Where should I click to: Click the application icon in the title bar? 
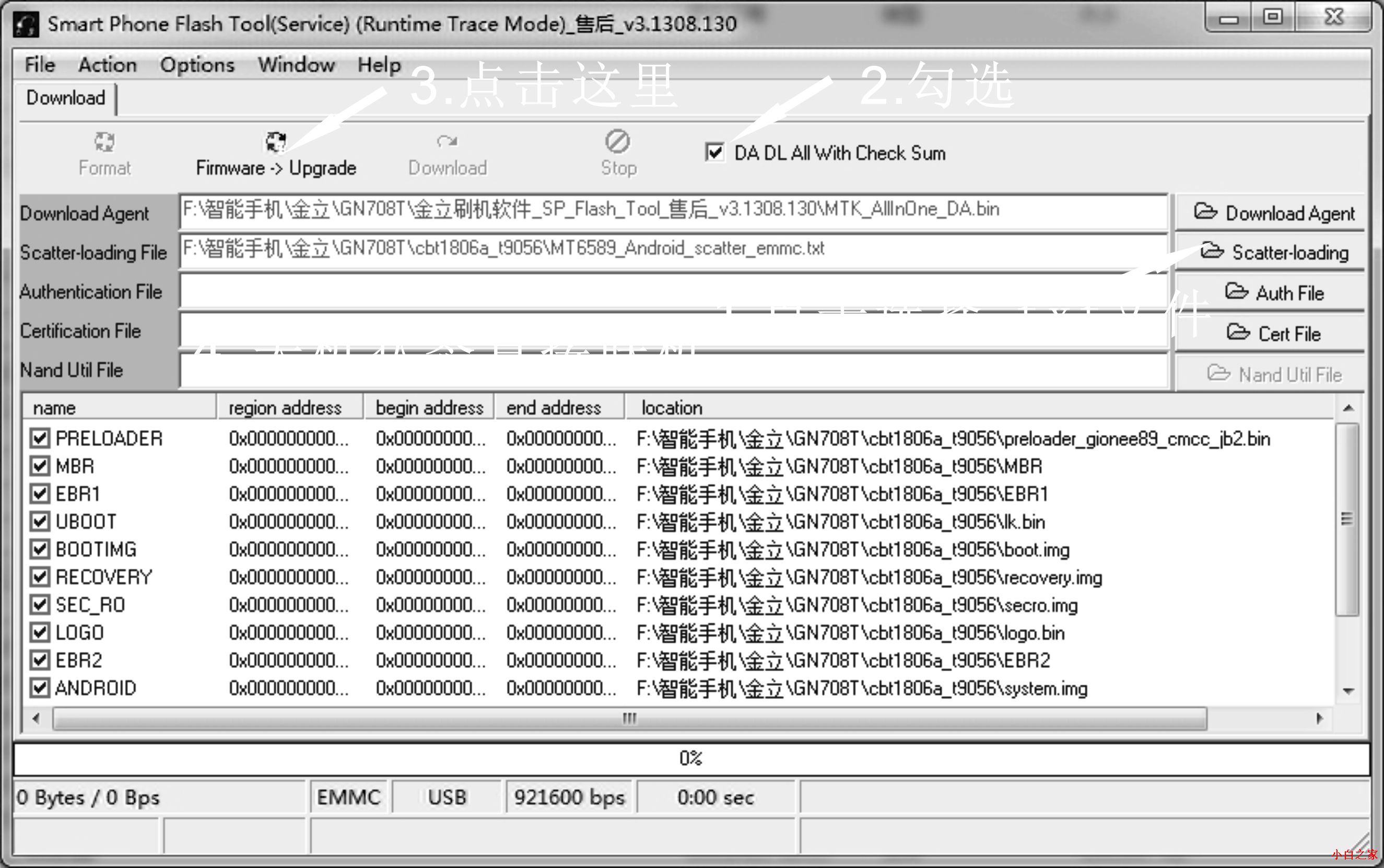26,25
